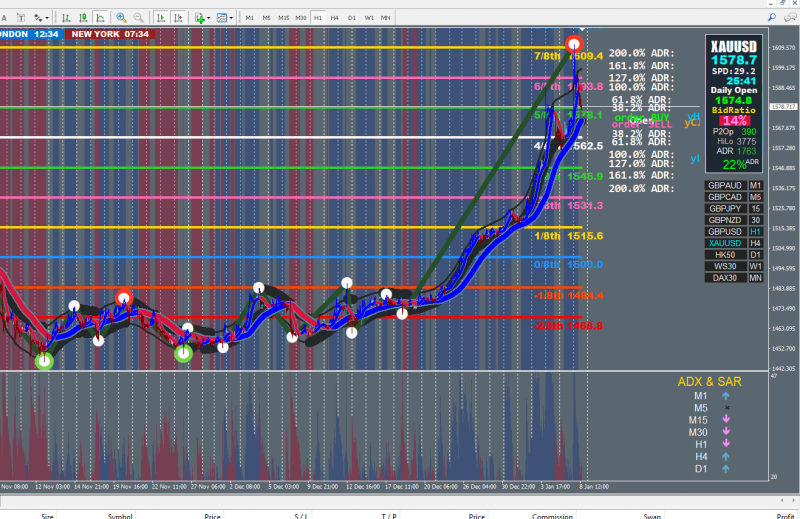Select M30 timeframe in toolbar
The image size is (800, 519).
tap(301, 18)
